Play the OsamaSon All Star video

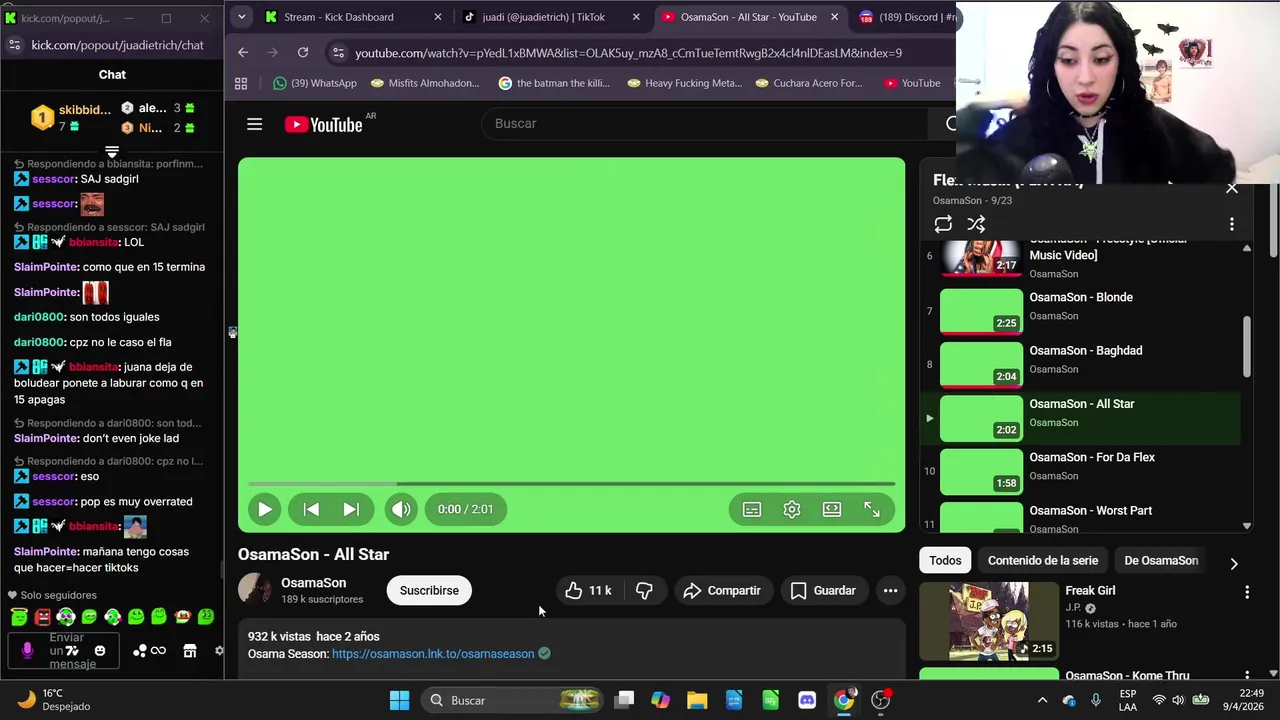[x=264, y=509]
